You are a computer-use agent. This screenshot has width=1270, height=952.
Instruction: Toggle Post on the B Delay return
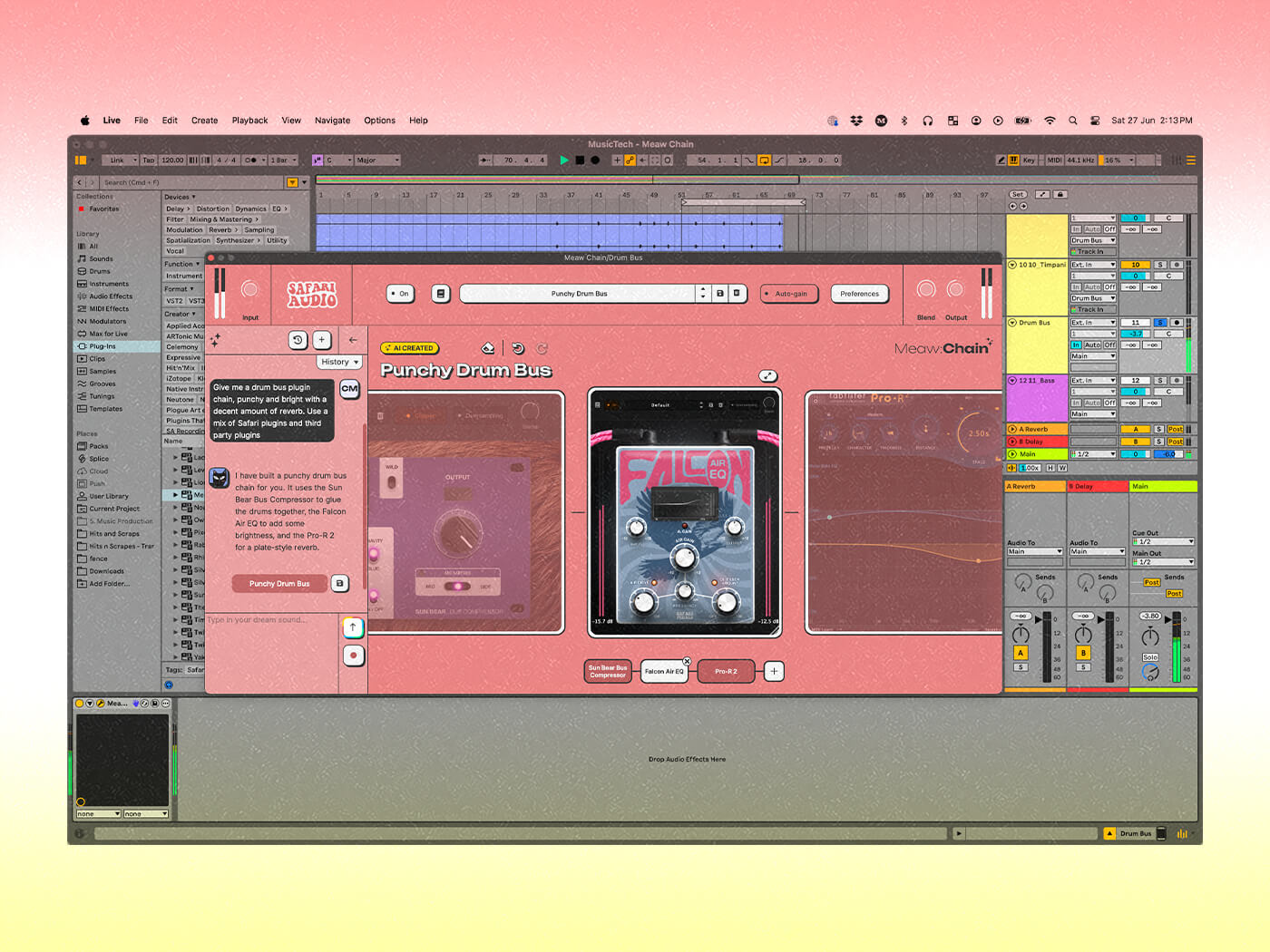pos(1175,442)
